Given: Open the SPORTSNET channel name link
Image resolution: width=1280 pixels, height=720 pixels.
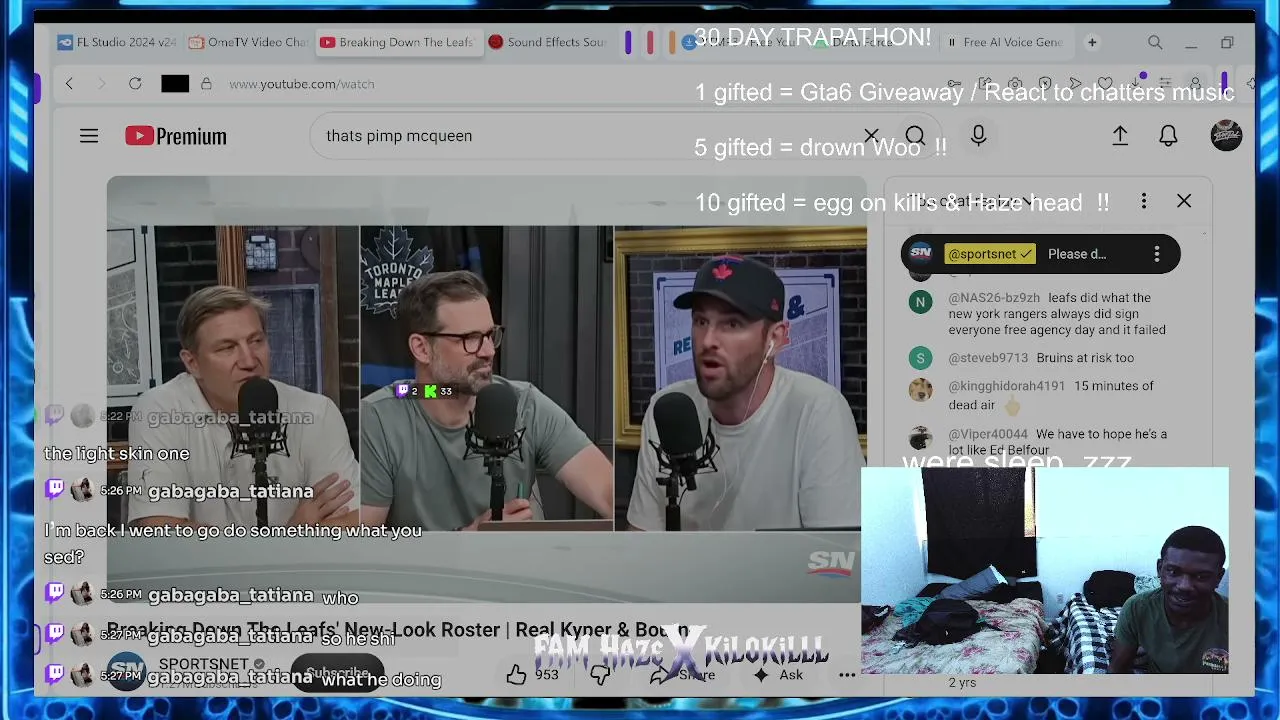Looking at the screenshot, I should click(x=203, y=664).
